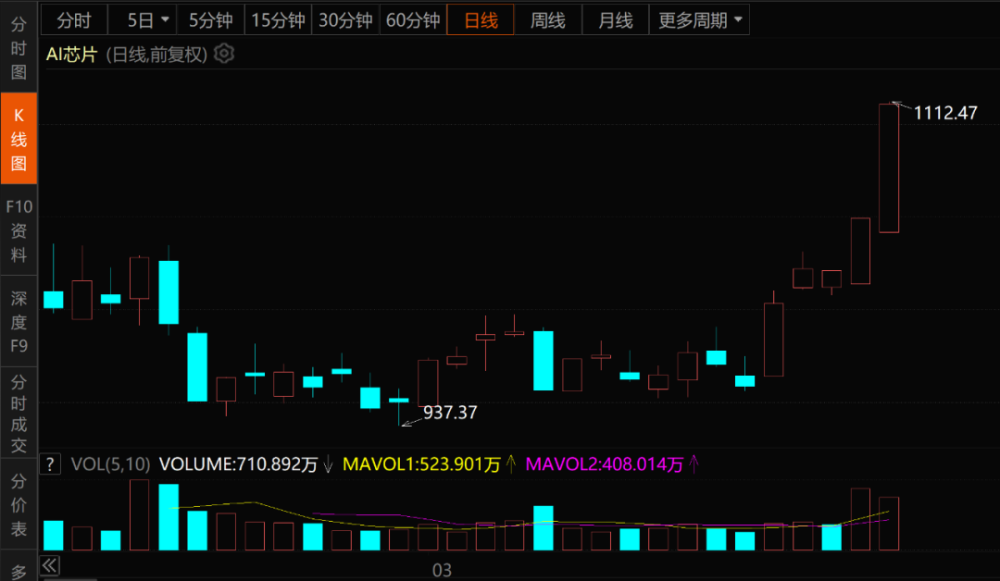The height and width of the screenshot is (581, 1000).
Task: Switch to the 分时 tab
Action: [74, 20]
